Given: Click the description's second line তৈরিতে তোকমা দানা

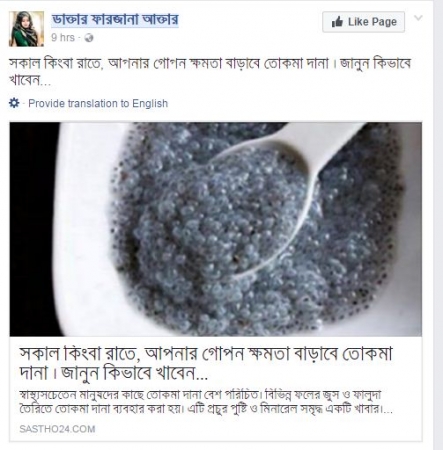Looking at the screenshot, I should (206, 409).
